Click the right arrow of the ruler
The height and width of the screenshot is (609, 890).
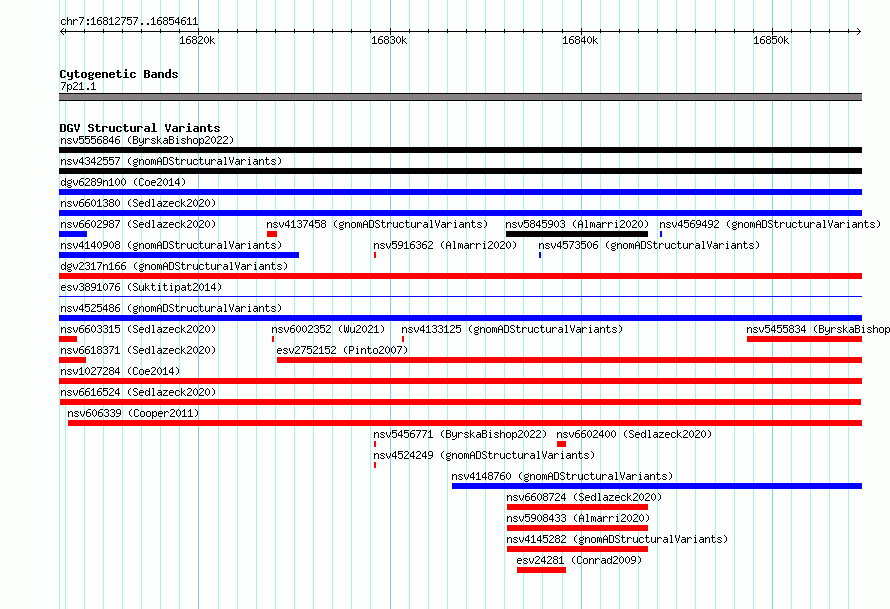(x=859, y=31)
